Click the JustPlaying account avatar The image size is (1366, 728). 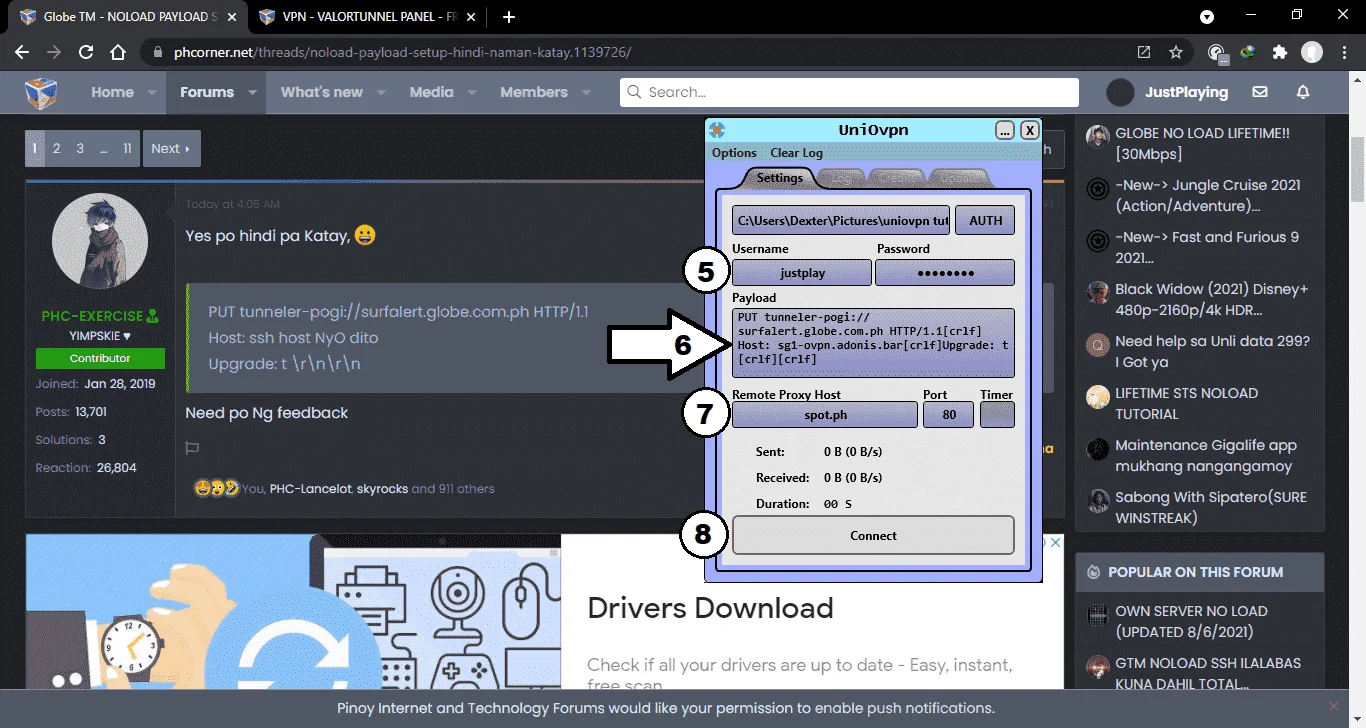pyautogui.click(x=1121, y=92)
